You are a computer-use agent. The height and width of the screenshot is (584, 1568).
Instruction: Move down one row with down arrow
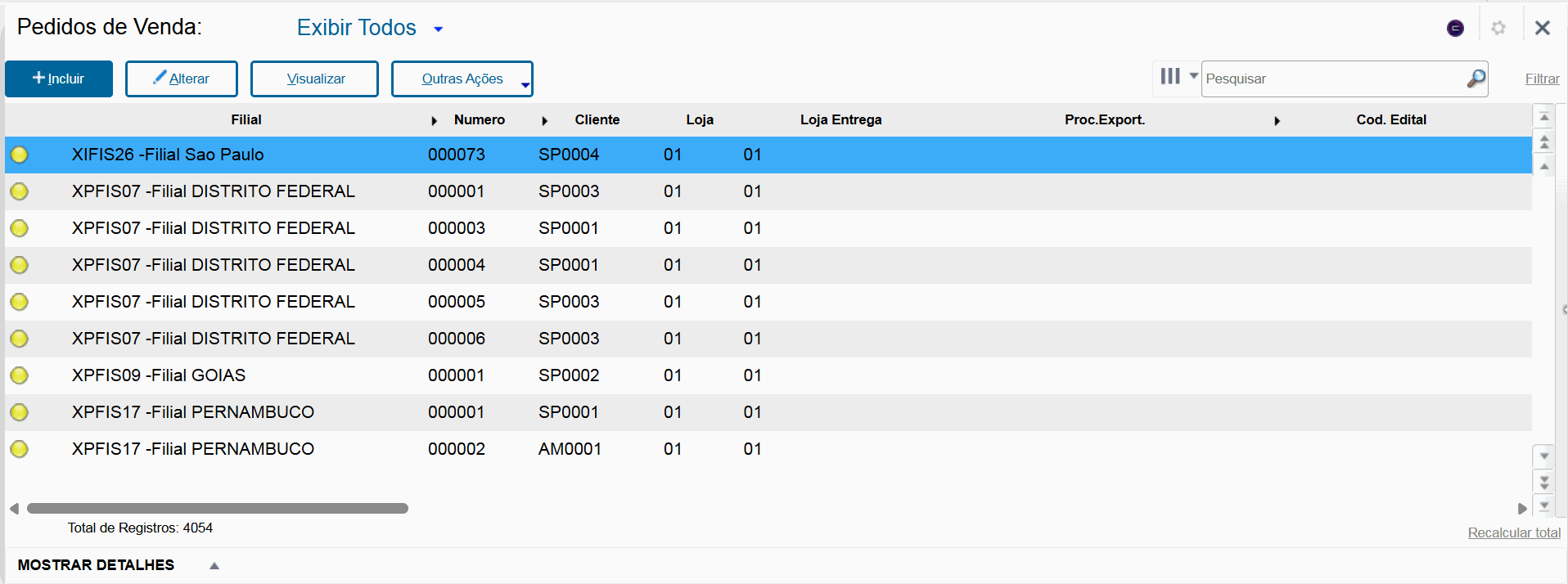[1544, 456]
